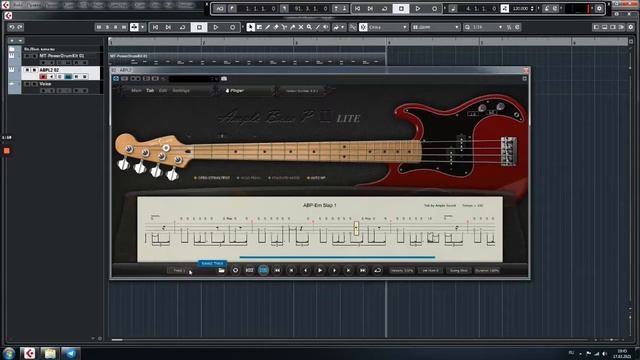This screenshot has height=360, width=640.
Task: Click the Tab Player next bar arrow
Action: [334, 270]
